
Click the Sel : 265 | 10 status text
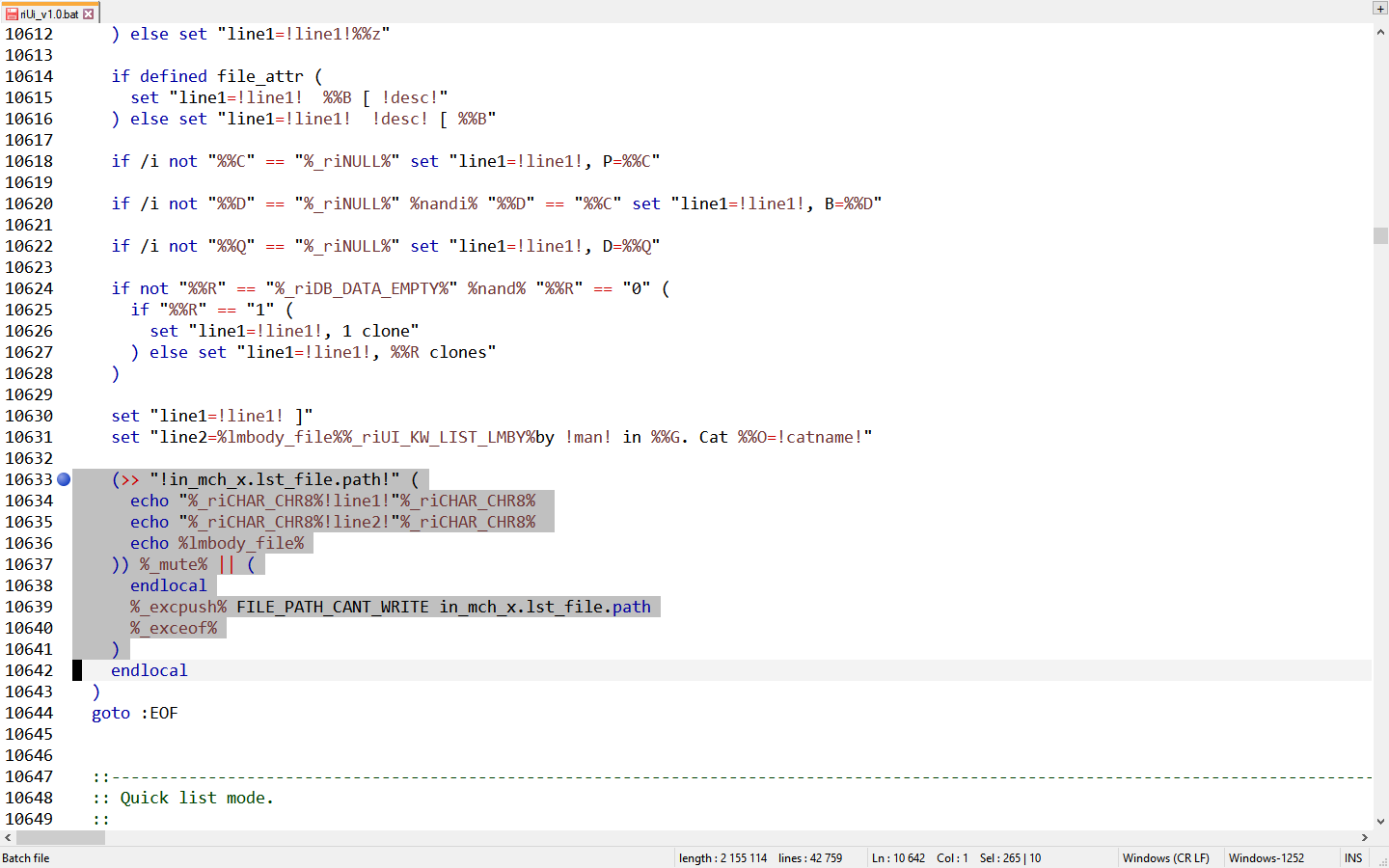click(x=1010, y=857)
